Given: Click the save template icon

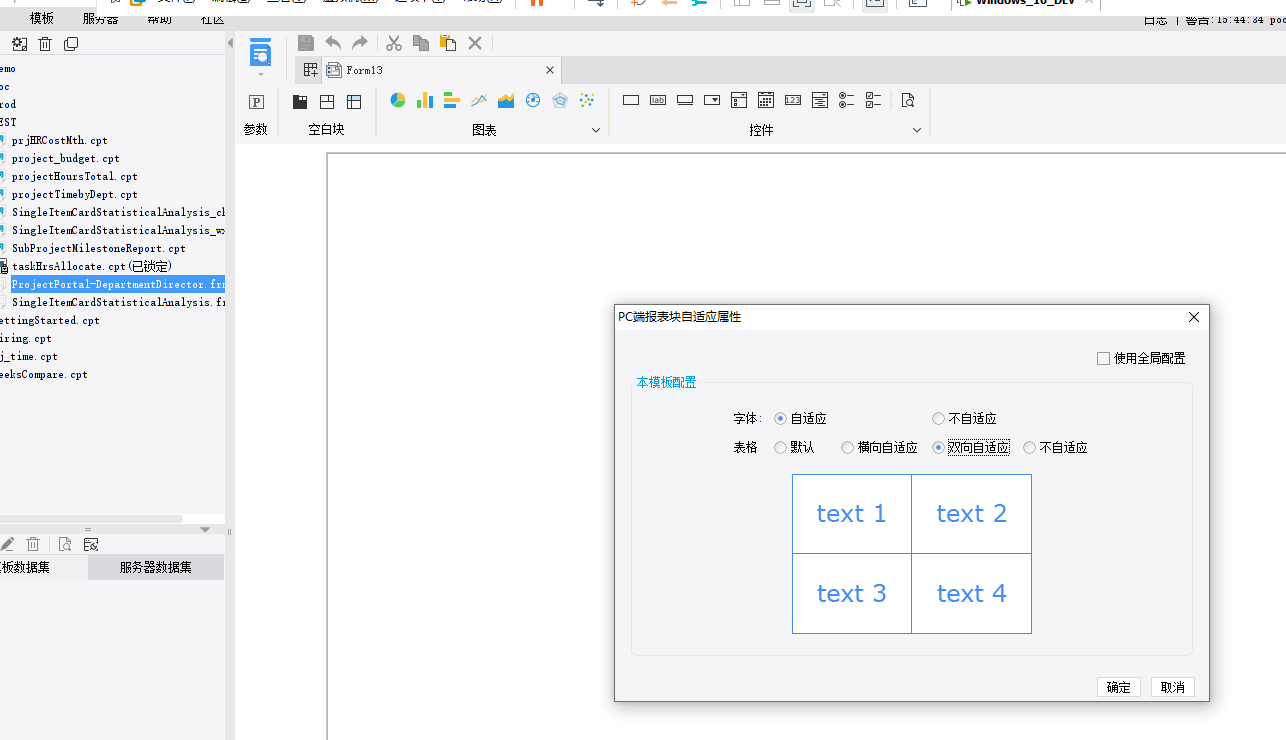Looking at the screenshot, I should click(x=306, y=43).
